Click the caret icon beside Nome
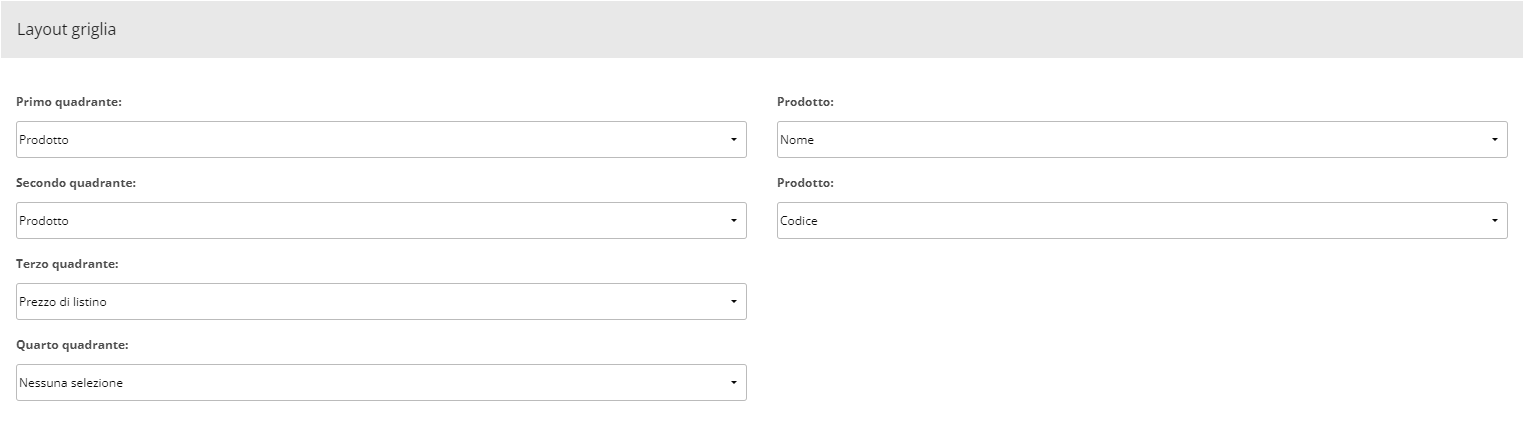Image resolution: width=1530 pixels, height=442 pixels. [x=1494, y=140]
